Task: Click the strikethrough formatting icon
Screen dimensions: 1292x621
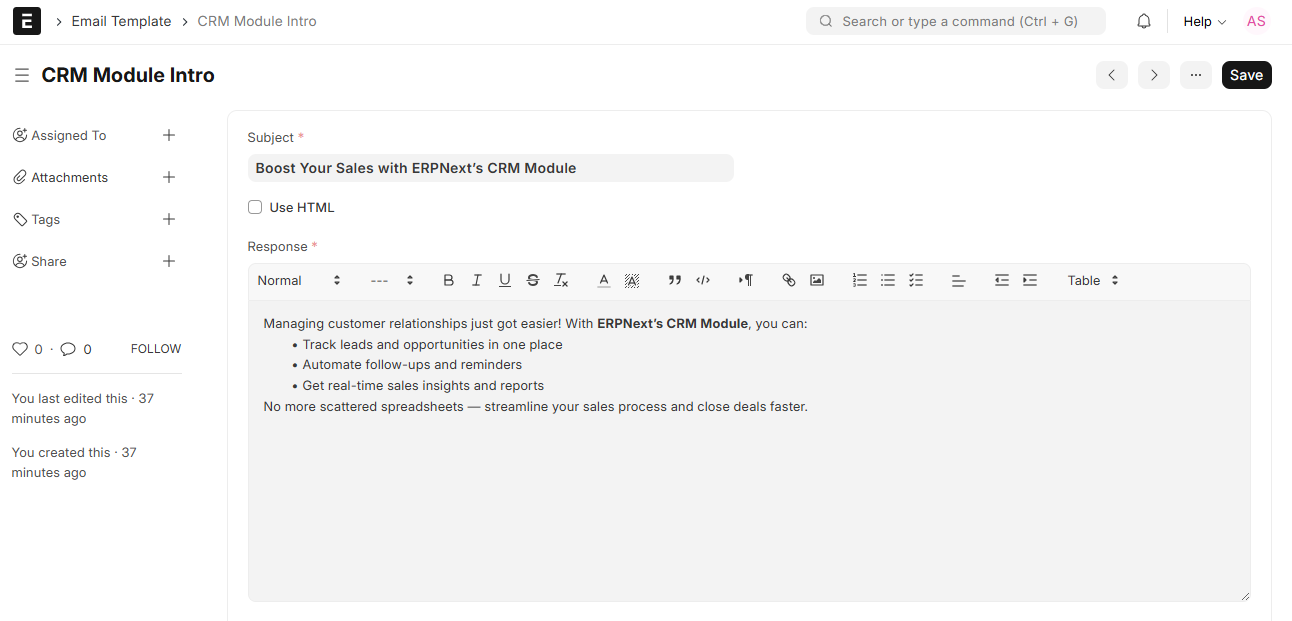Action: click(x=533, y=281)
